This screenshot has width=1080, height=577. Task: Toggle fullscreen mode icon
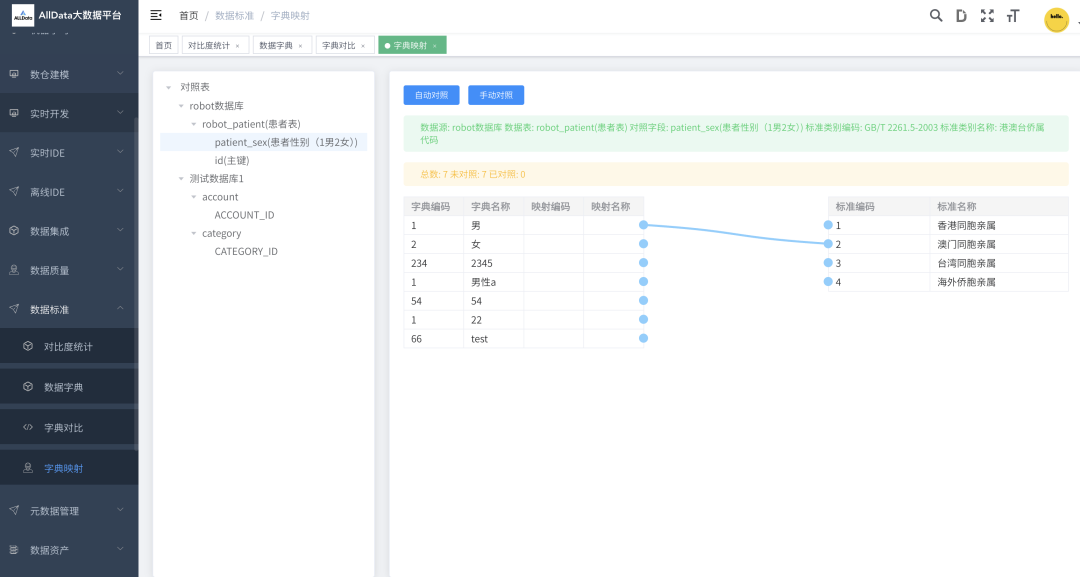pyautogui.click(x=987, y=15)
